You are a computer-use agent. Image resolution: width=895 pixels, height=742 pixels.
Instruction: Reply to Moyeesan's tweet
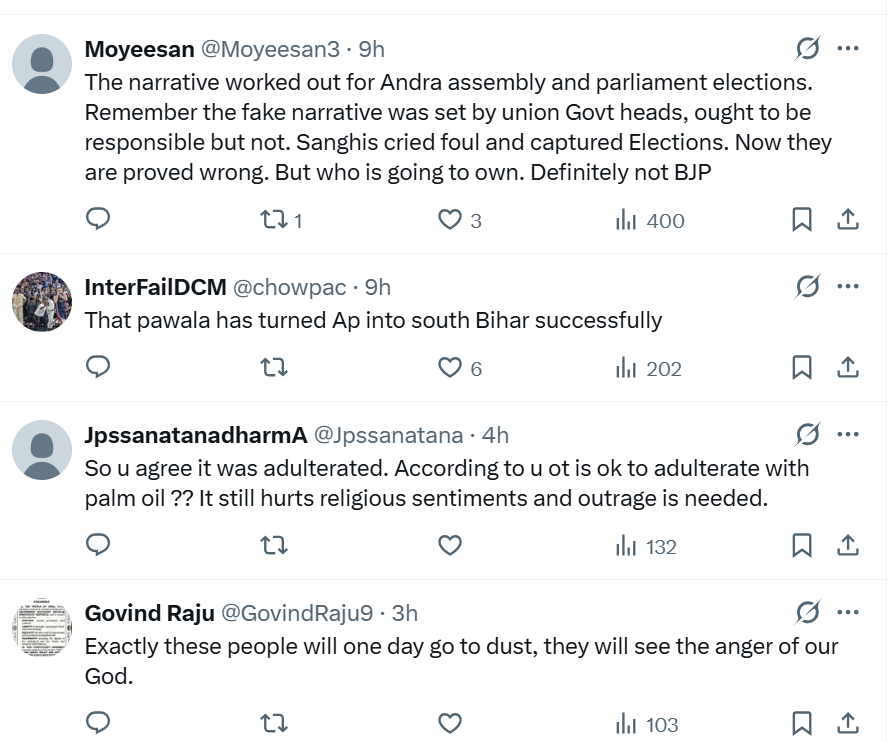(x=98, y=219)
